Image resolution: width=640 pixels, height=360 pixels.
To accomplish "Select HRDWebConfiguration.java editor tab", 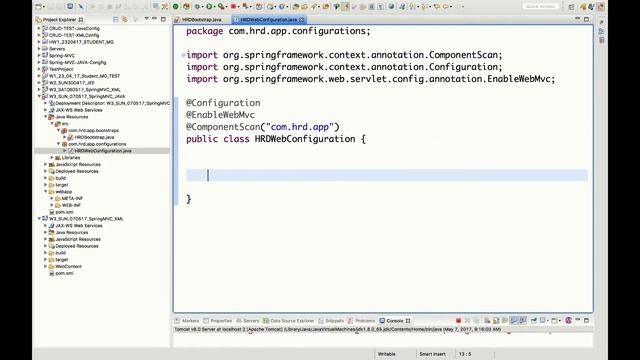I will [x=269, y=20].
